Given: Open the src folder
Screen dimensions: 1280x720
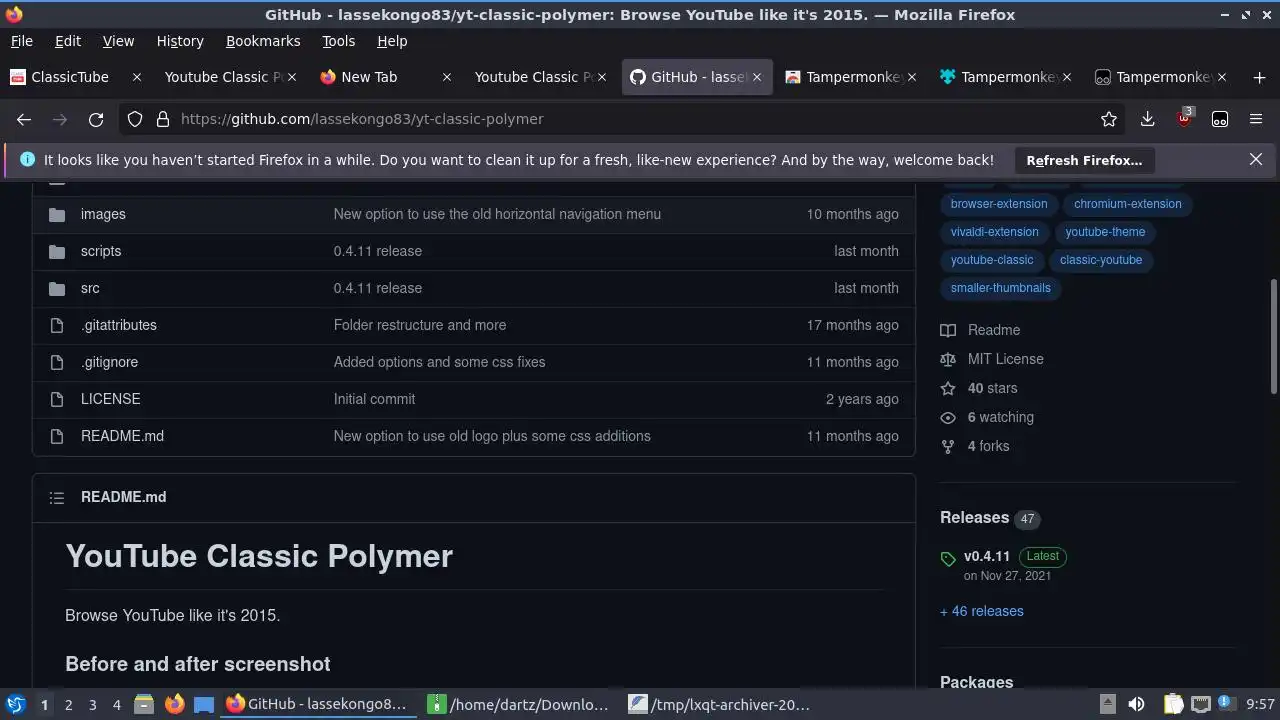Looking at the screenshot, I should pyautogui.click(x=90, y=288).
